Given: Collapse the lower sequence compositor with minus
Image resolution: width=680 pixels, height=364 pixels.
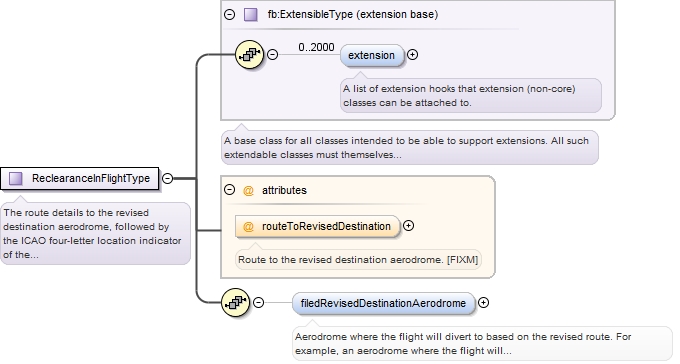Looking at the screenshot, I should point(258,302).
